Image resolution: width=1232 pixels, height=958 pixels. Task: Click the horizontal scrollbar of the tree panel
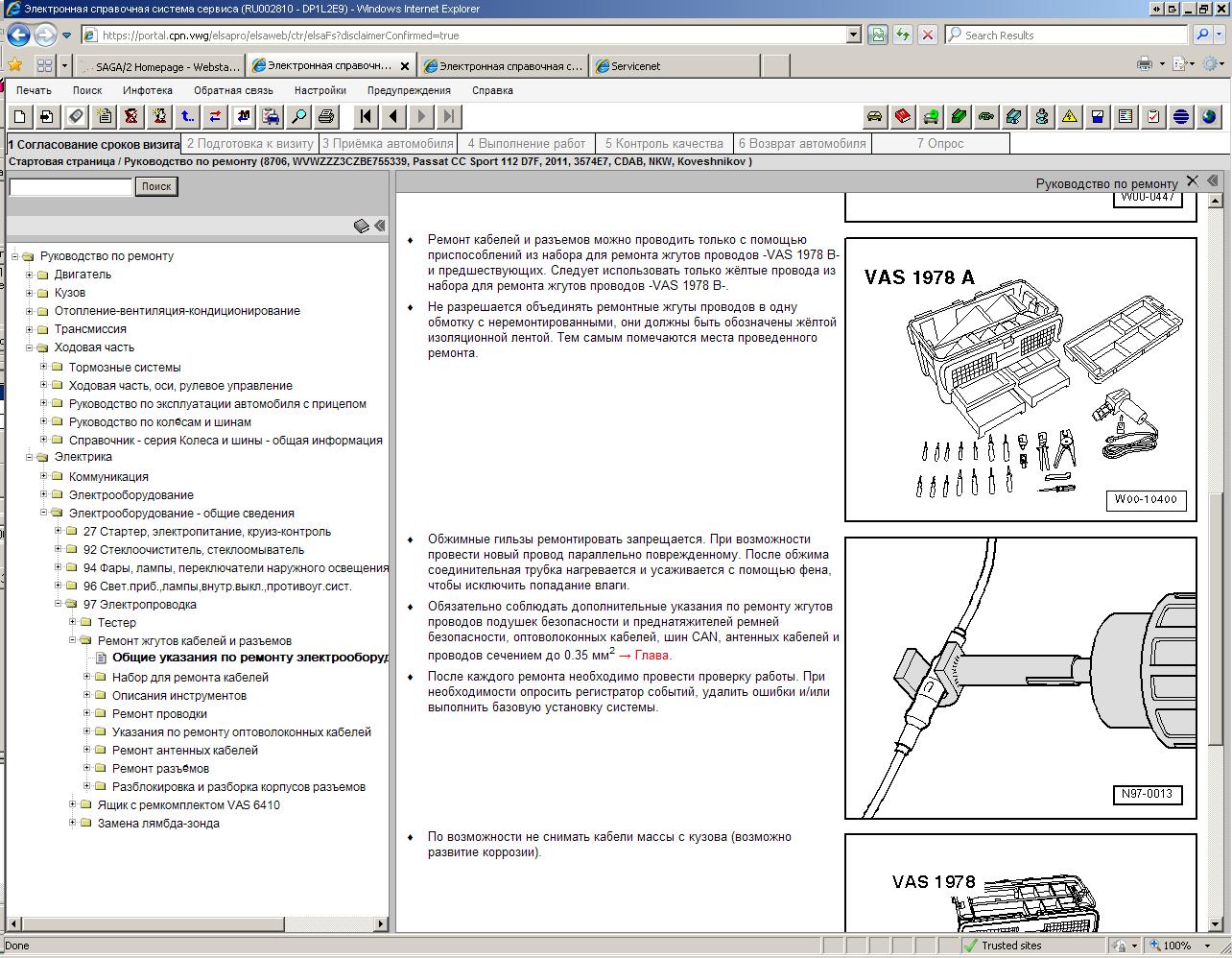click(198, 923)
